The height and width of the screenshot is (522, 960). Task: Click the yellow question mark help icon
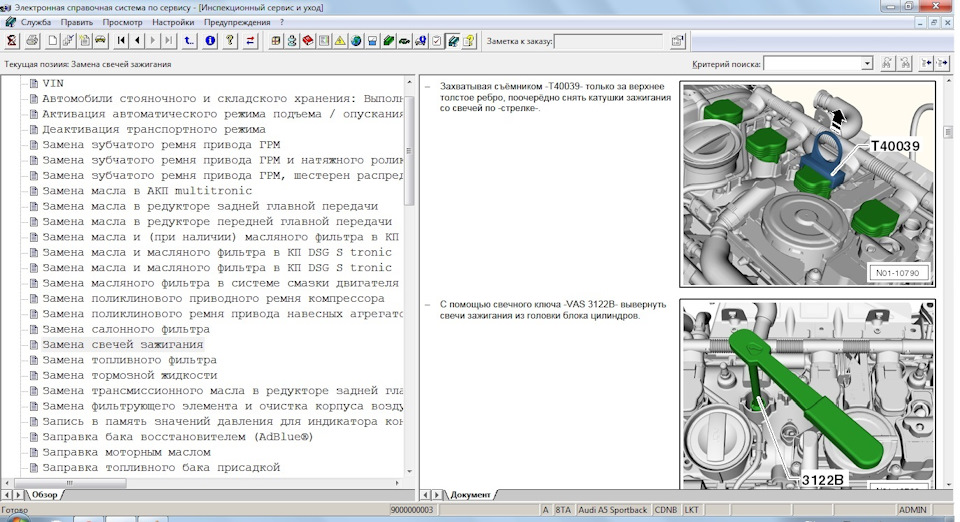pos(230,41)
